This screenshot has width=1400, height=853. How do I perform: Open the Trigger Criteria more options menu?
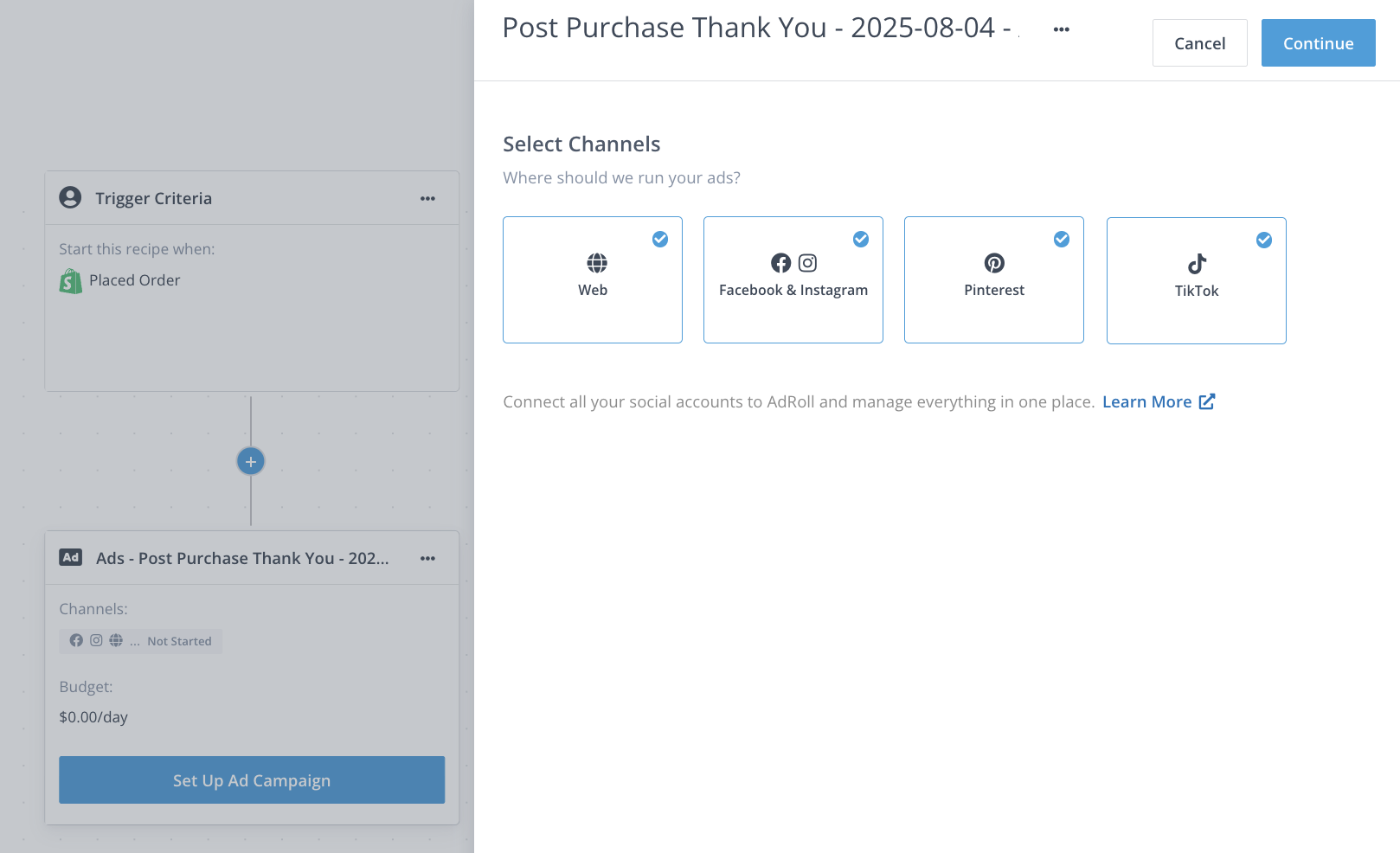pyautogui.click(x=427, y=199)
